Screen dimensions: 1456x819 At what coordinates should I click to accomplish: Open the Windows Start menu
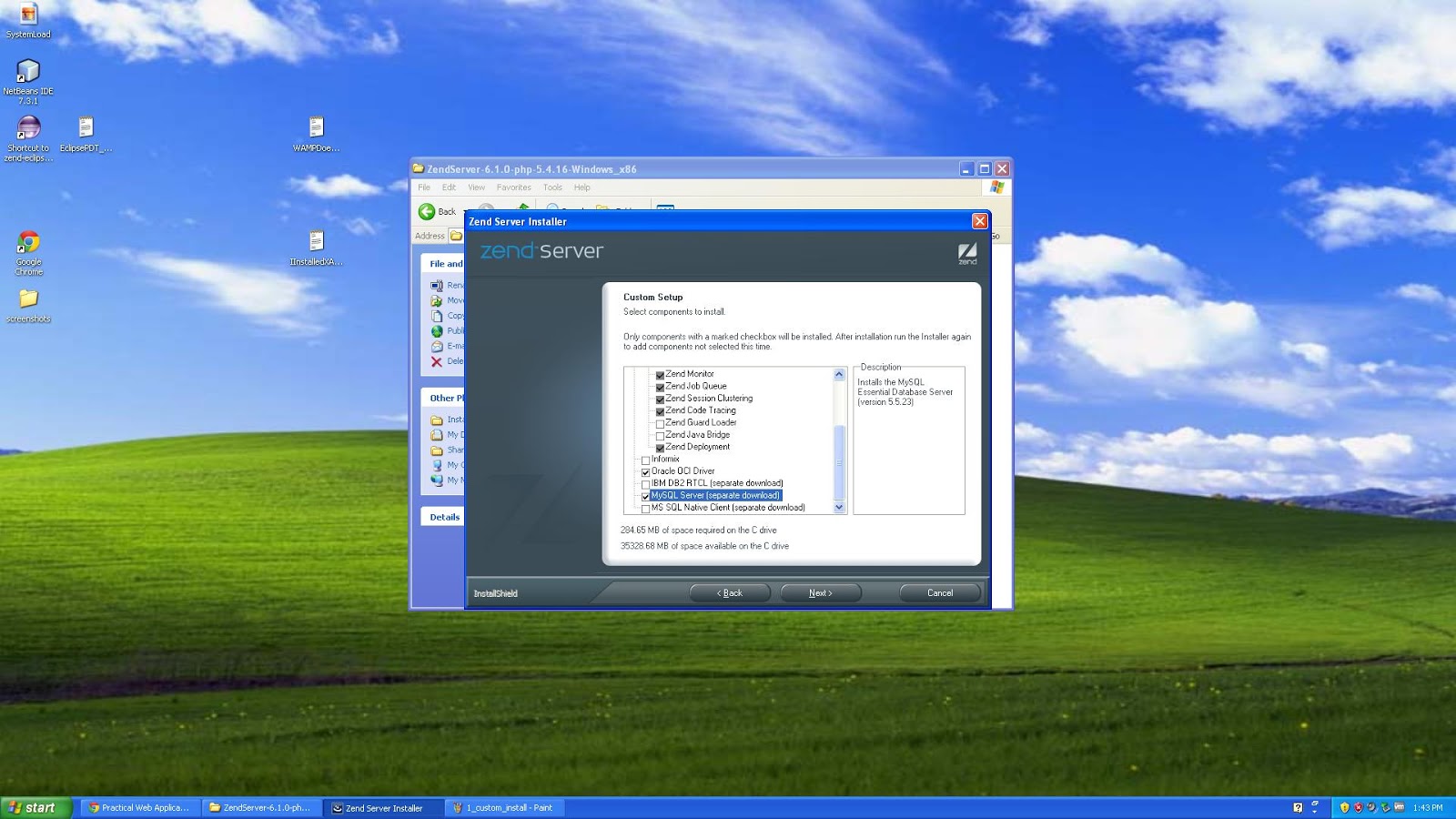coord(35,807)
